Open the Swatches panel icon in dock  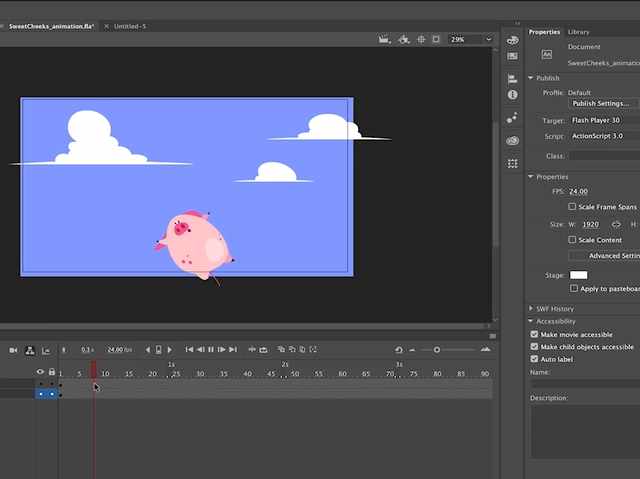(513, 56)
